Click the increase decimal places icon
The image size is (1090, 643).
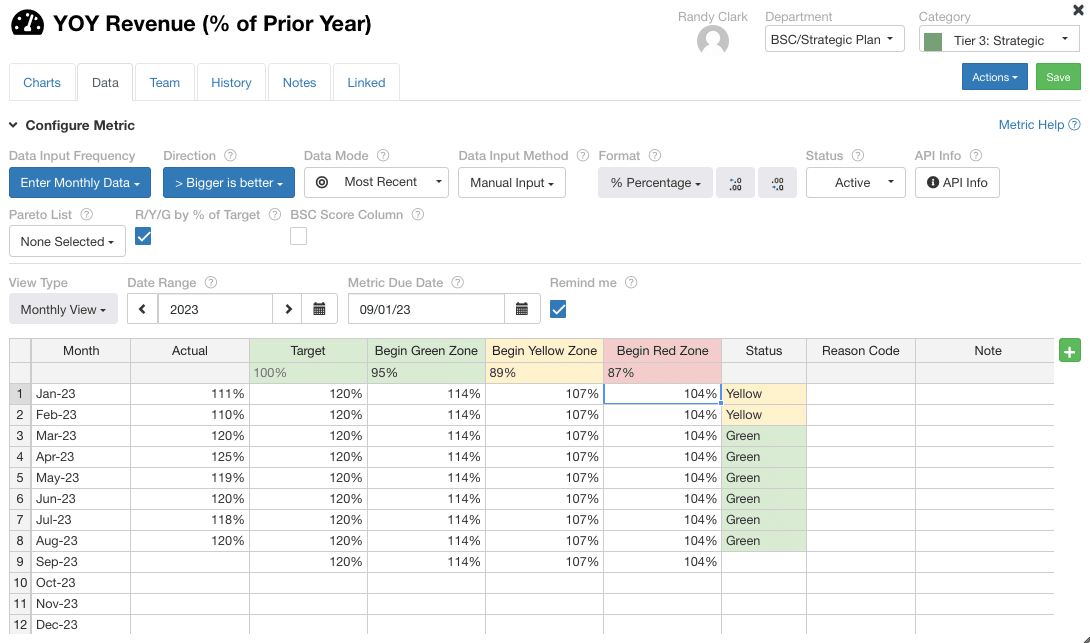(x=735, y=183)
